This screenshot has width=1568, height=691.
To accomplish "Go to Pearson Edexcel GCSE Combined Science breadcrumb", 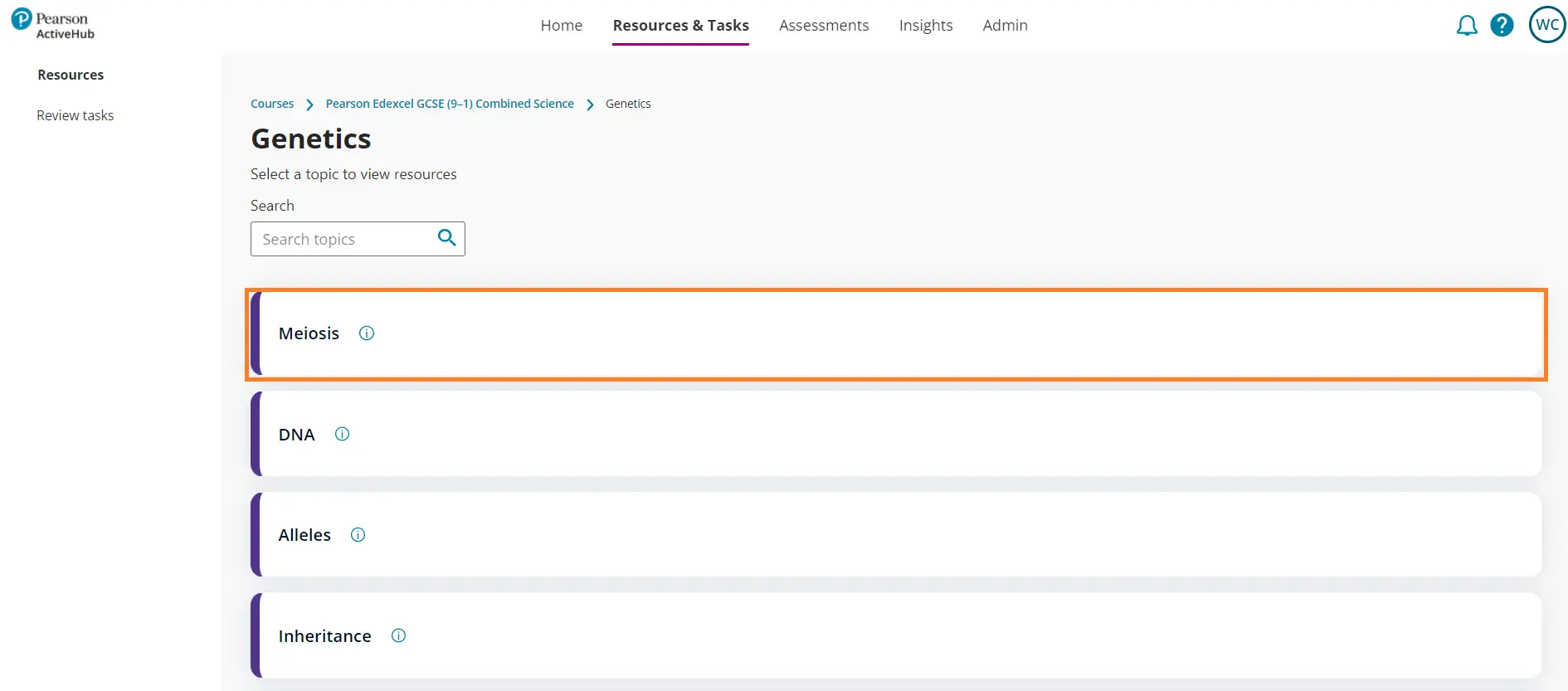I will (449, 104).
